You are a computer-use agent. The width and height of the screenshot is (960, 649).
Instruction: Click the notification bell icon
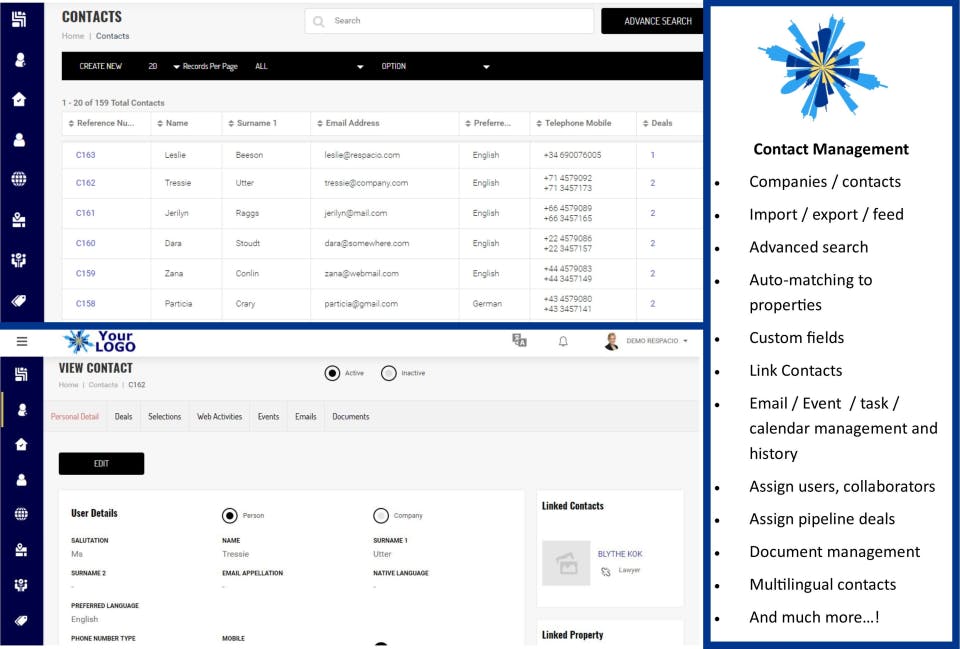click(563, 341)
